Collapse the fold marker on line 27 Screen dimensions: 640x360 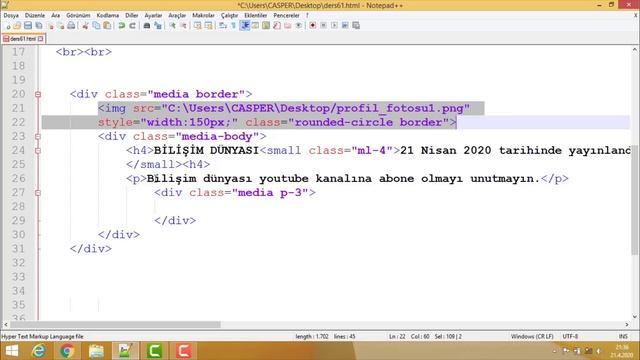click(x=38, y=193)
